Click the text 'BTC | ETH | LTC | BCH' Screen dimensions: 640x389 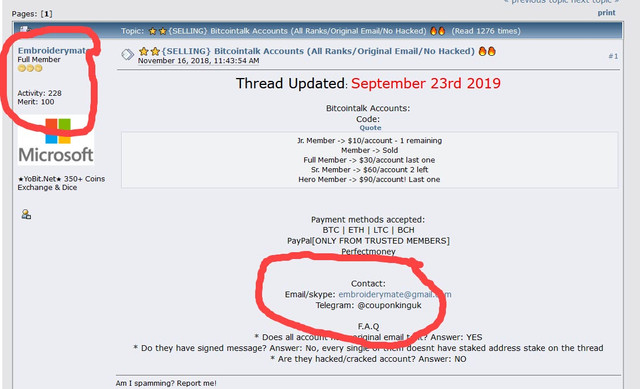(x=368, y=230)
